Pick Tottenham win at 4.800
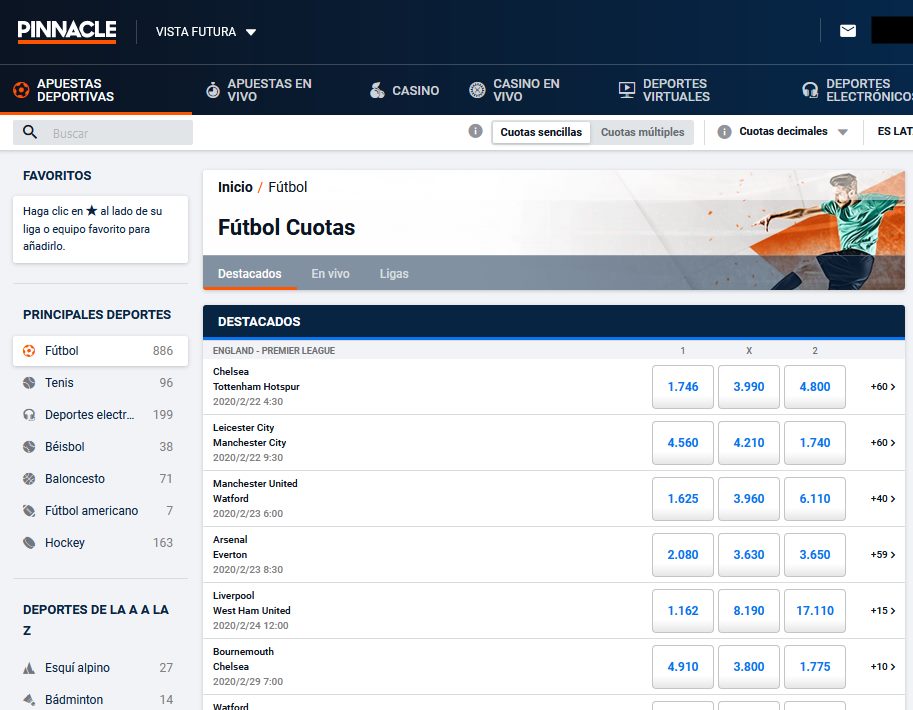The height and width of the screenshot is (710, 913). coord(815,387)
